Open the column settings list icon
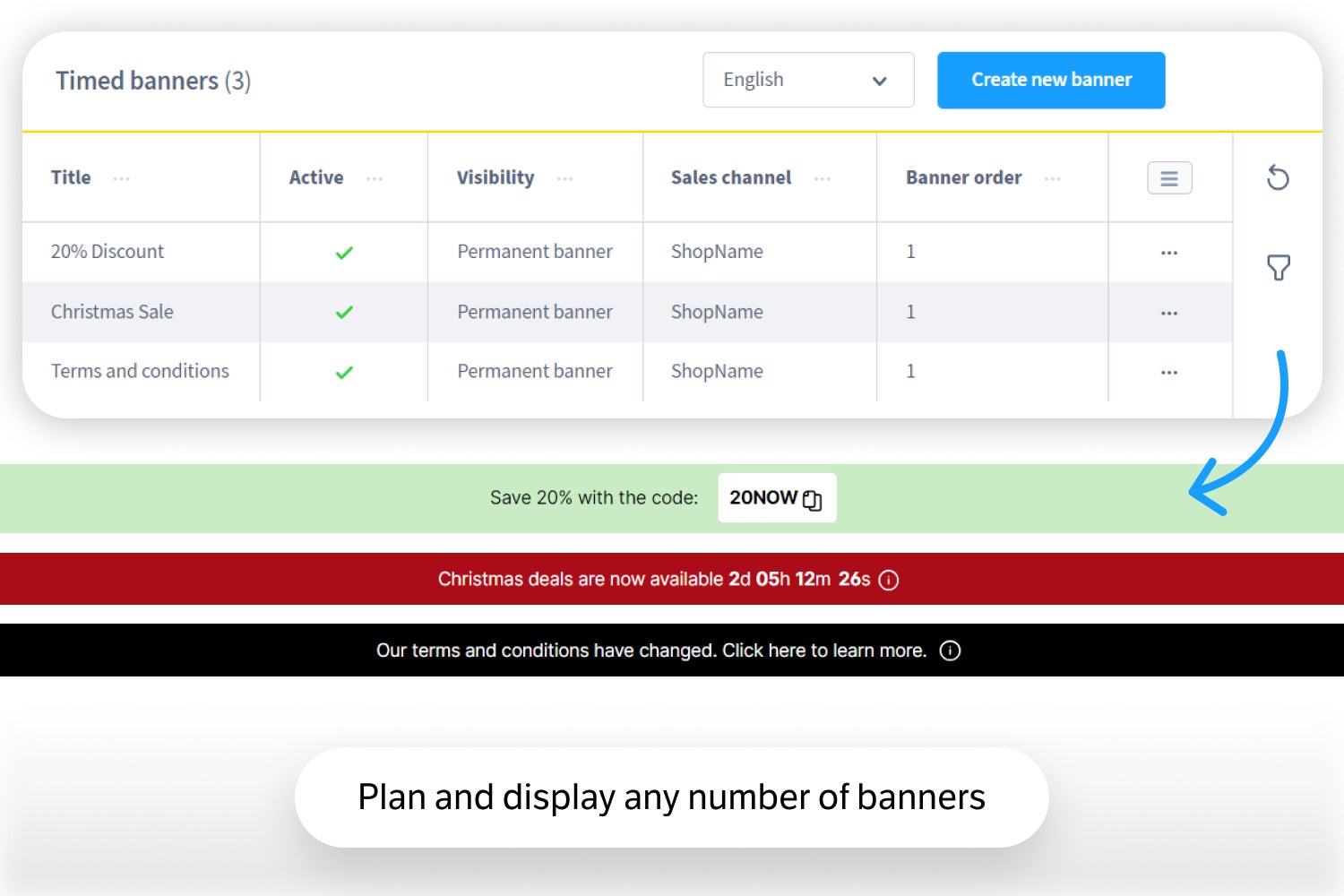Viewport: 1344px width, 896px height. (1169, 178)
